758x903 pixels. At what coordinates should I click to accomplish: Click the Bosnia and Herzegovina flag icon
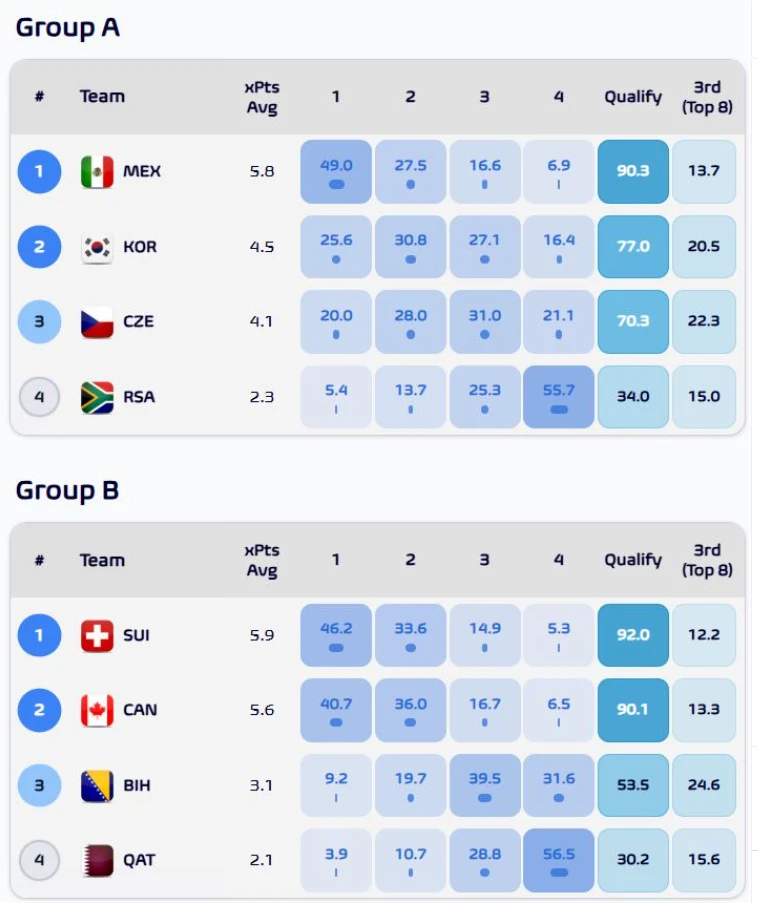[x=97, y=785]
